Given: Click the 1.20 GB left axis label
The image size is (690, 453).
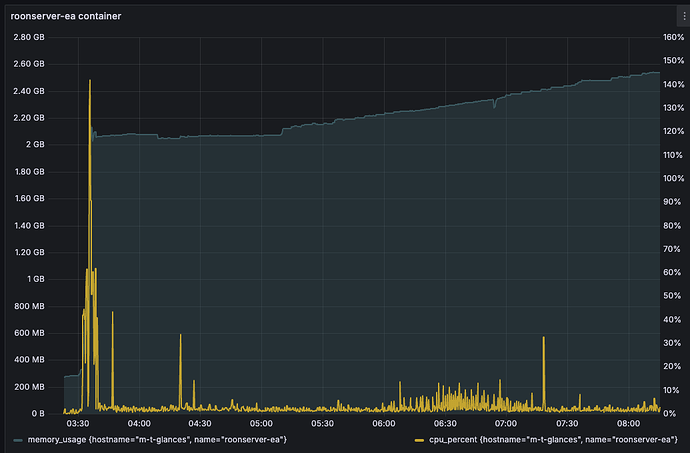Looking at the screenshot, I should tap(29, 252).
